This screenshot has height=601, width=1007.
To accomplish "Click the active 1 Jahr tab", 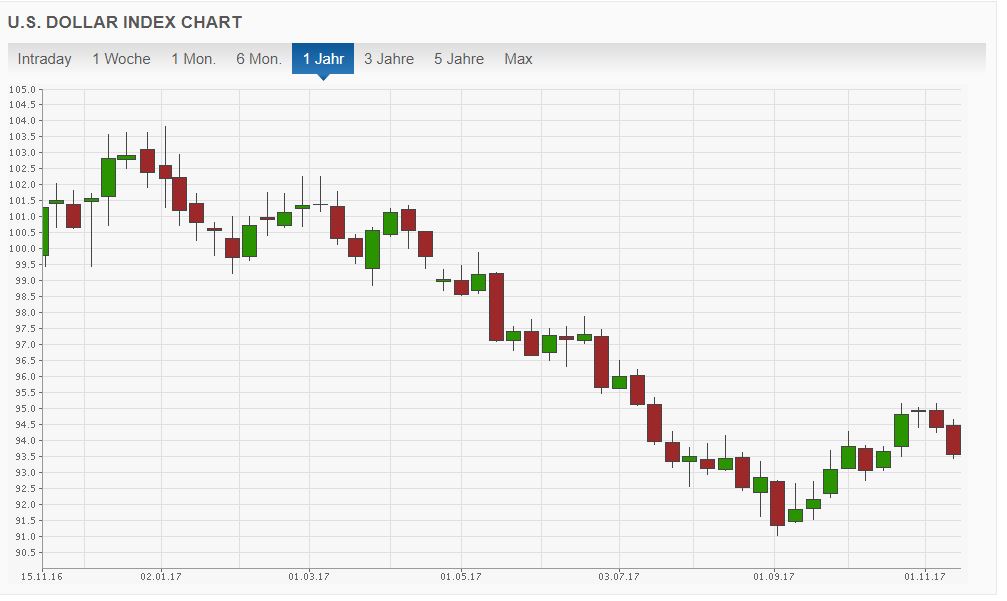I will (x=323, y=59).
